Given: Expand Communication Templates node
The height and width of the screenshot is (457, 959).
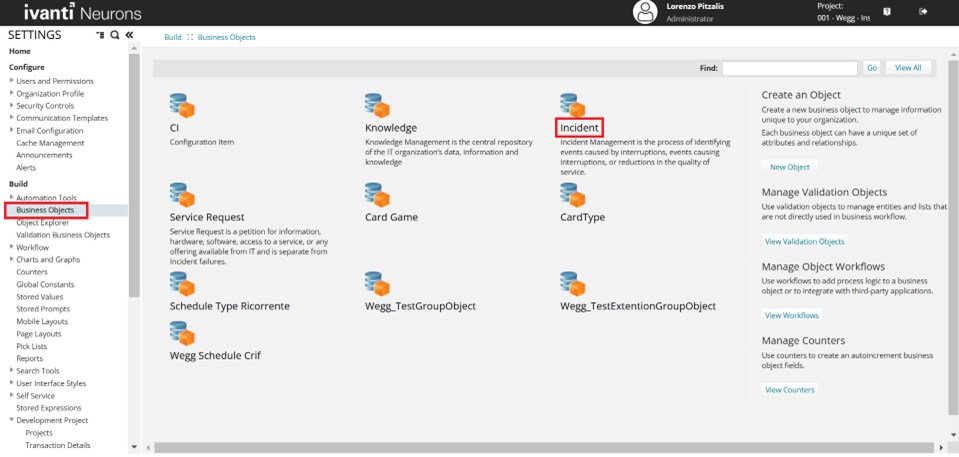Looking at the screenshot, I should coord(12,118).
